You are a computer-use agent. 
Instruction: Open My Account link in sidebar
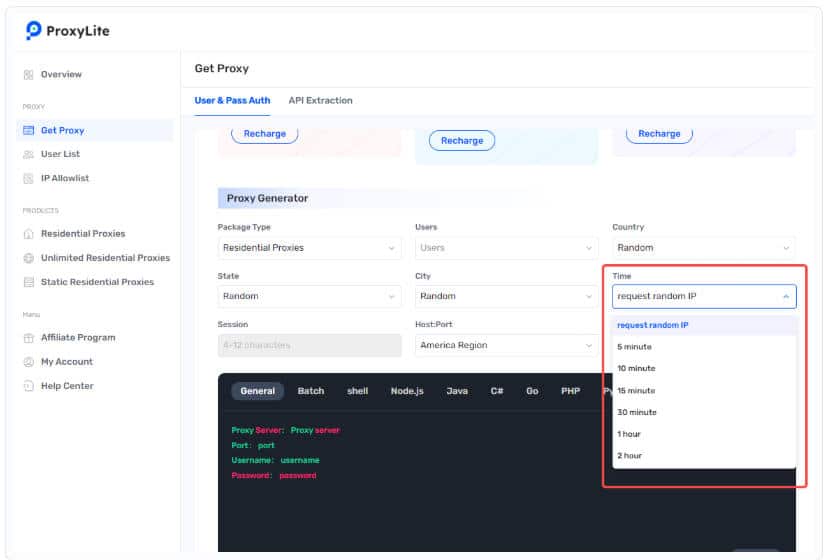click(67, 362)
